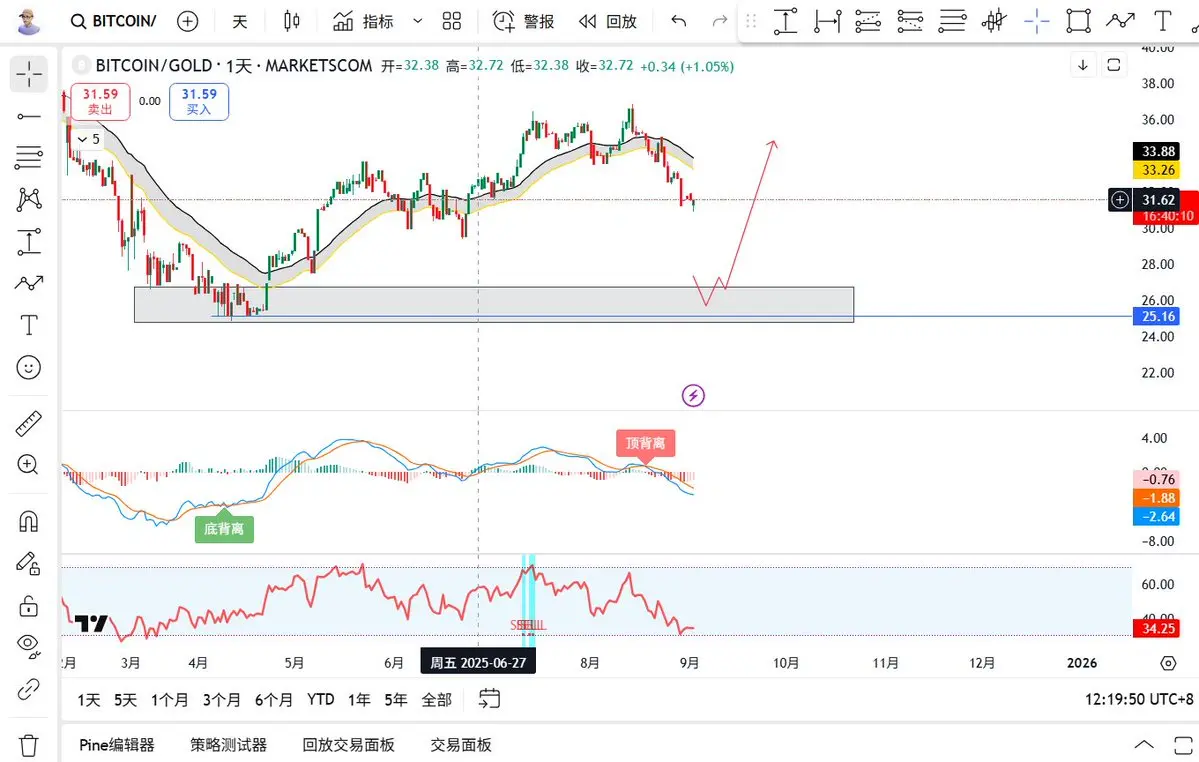The height and width of the screenshot is (762, 1199).
Task: Remove drawings with trash icon
Action: [29, 745]
